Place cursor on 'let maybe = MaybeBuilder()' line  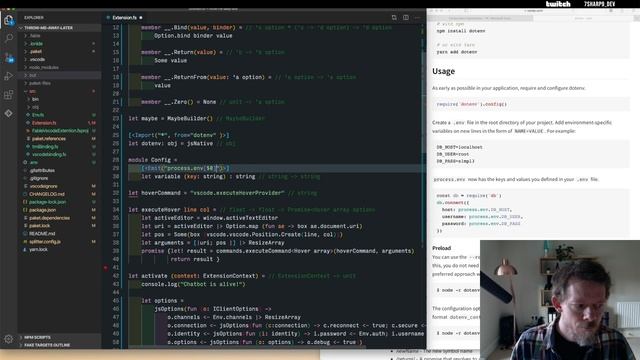tap(171, 118)
